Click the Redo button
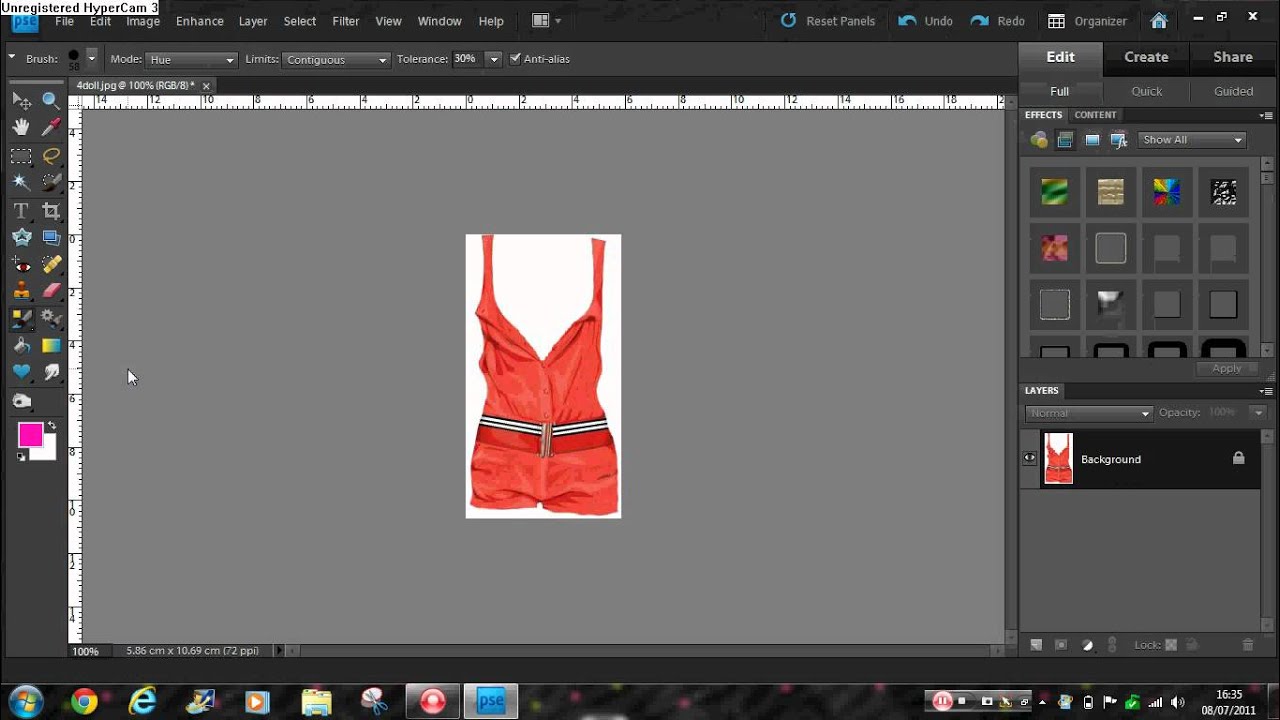1280x720 pixels. 997,21
